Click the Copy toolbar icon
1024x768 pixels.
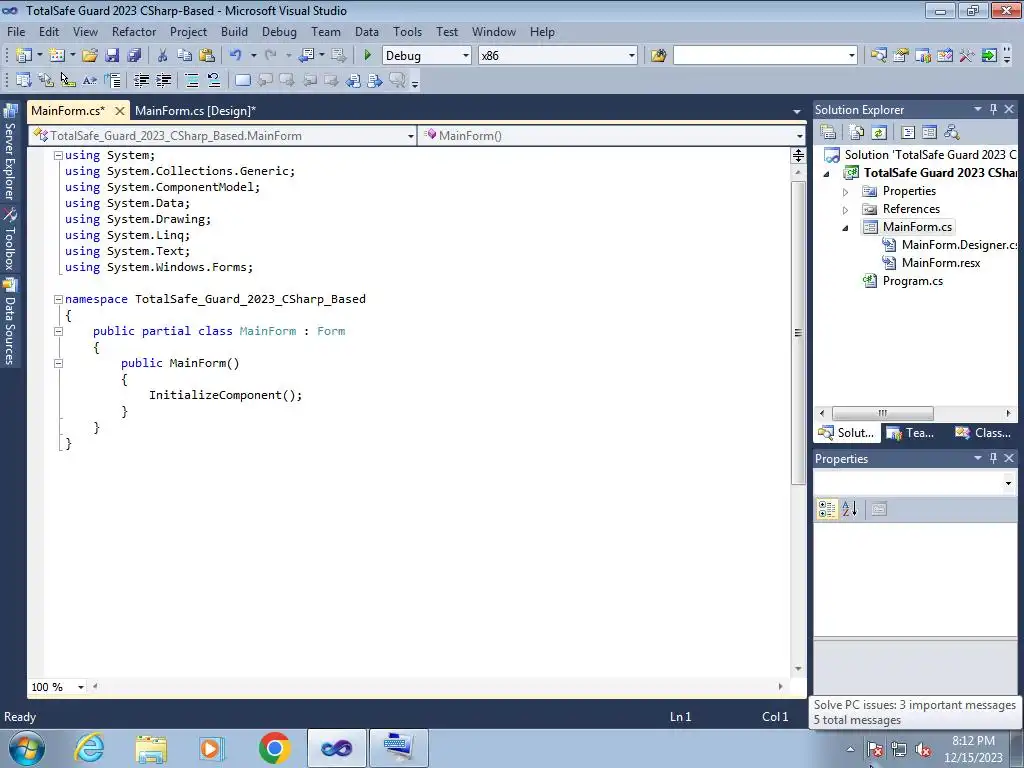coord(185,56)
